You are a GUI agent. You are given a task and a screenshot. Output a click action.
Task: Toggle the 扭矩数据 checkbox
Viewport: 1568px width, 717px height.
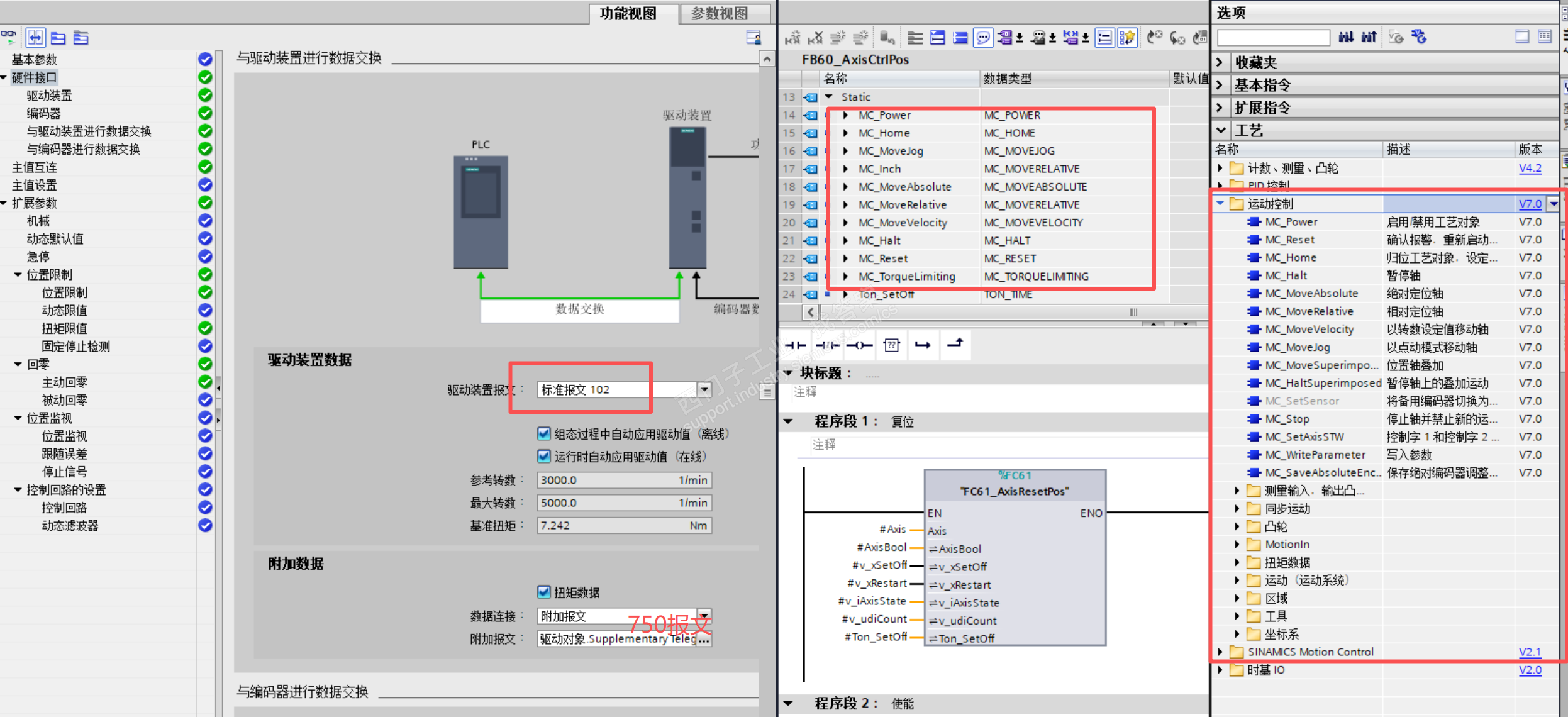pyautogui.click(x=544, y=592)
